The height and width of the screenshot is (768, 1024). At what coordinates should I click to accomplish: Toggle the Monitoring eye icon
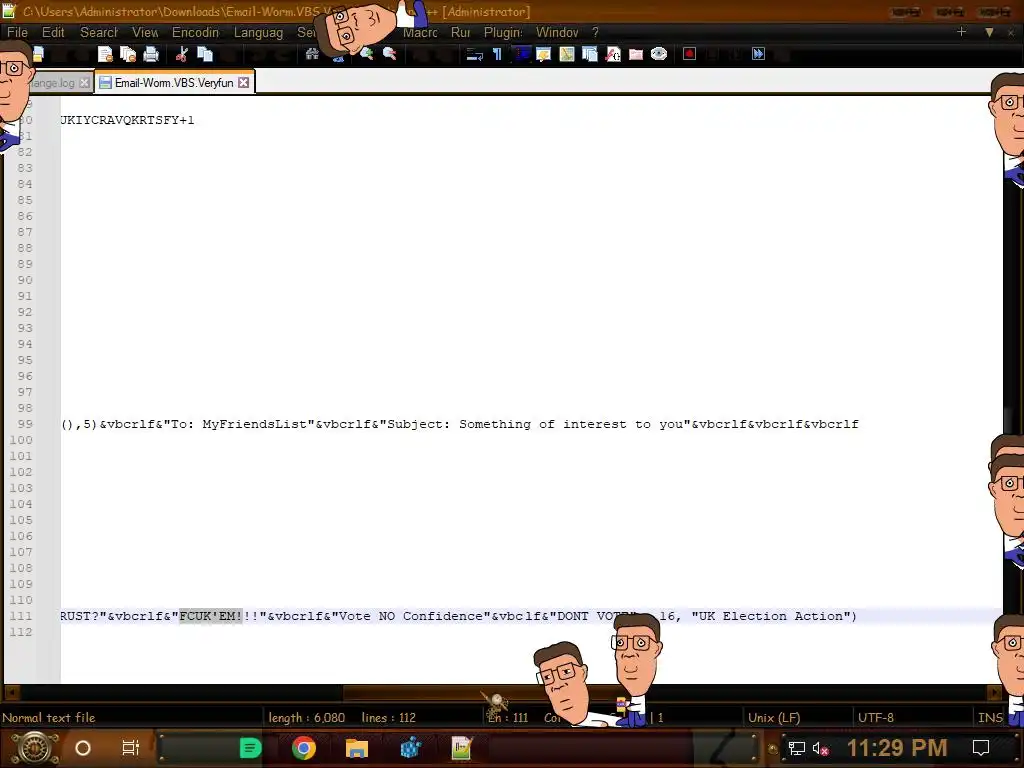659,54
